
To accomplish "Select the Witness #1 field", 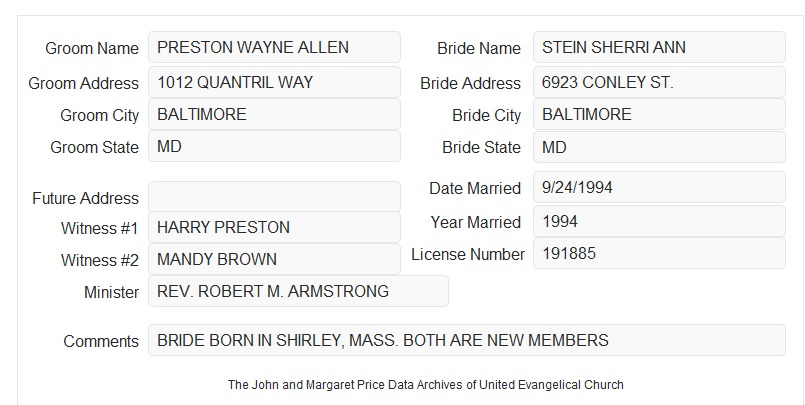I will pos(274,227).
